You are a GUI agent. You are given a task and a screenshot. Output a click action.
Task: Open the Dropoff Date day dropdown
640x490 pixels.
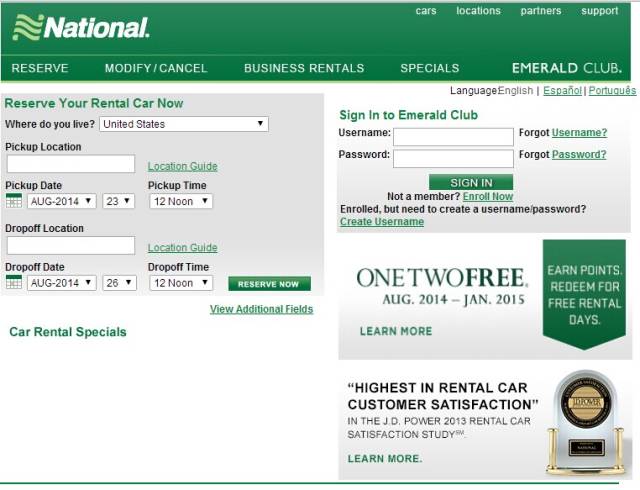(x=119, y=283)
